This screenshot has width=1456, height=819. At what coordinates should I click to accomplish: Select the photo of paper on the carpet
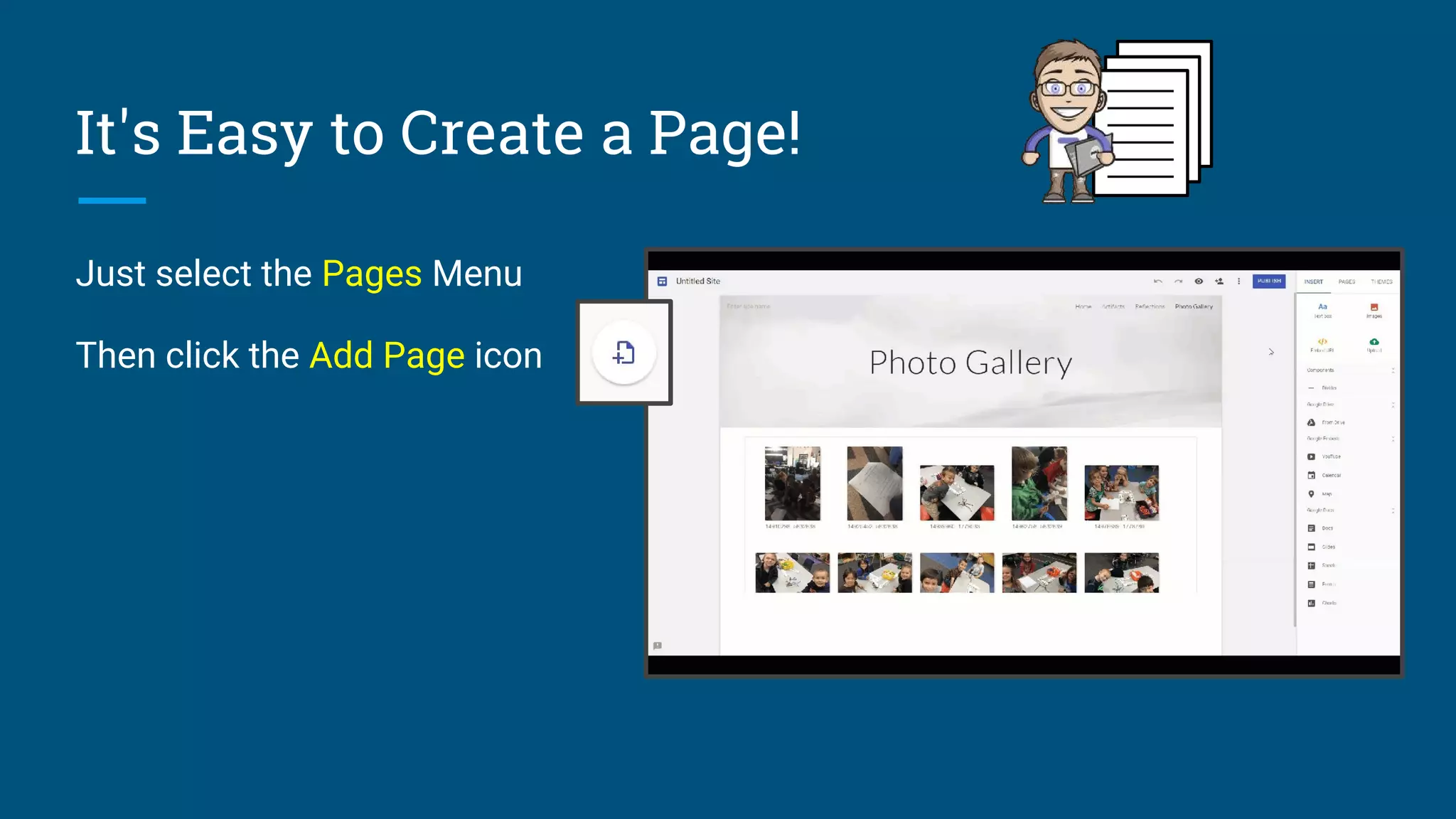coord(874,483)
